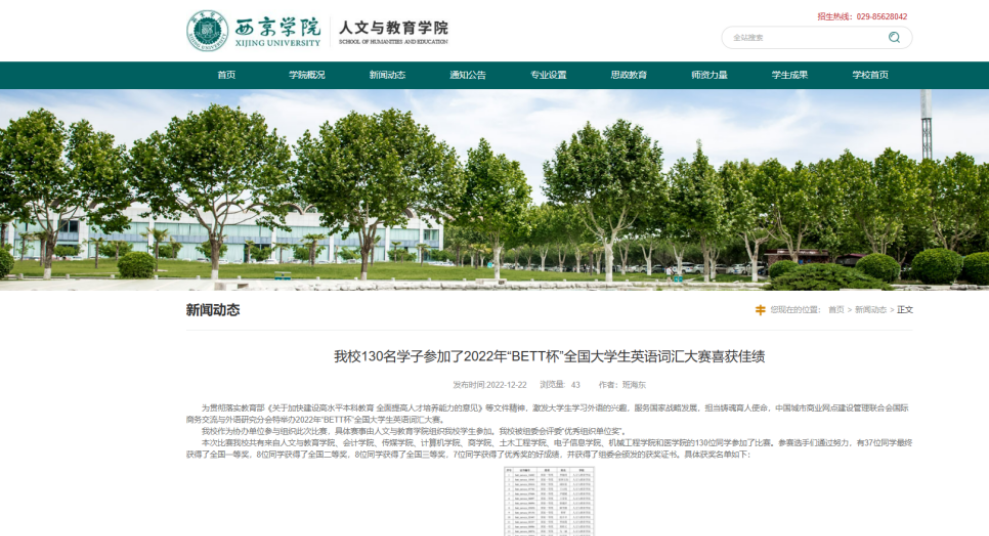The image size is (989, 536).
Task: Click the article title about BETT杯
Action: (x=549, y=356)
